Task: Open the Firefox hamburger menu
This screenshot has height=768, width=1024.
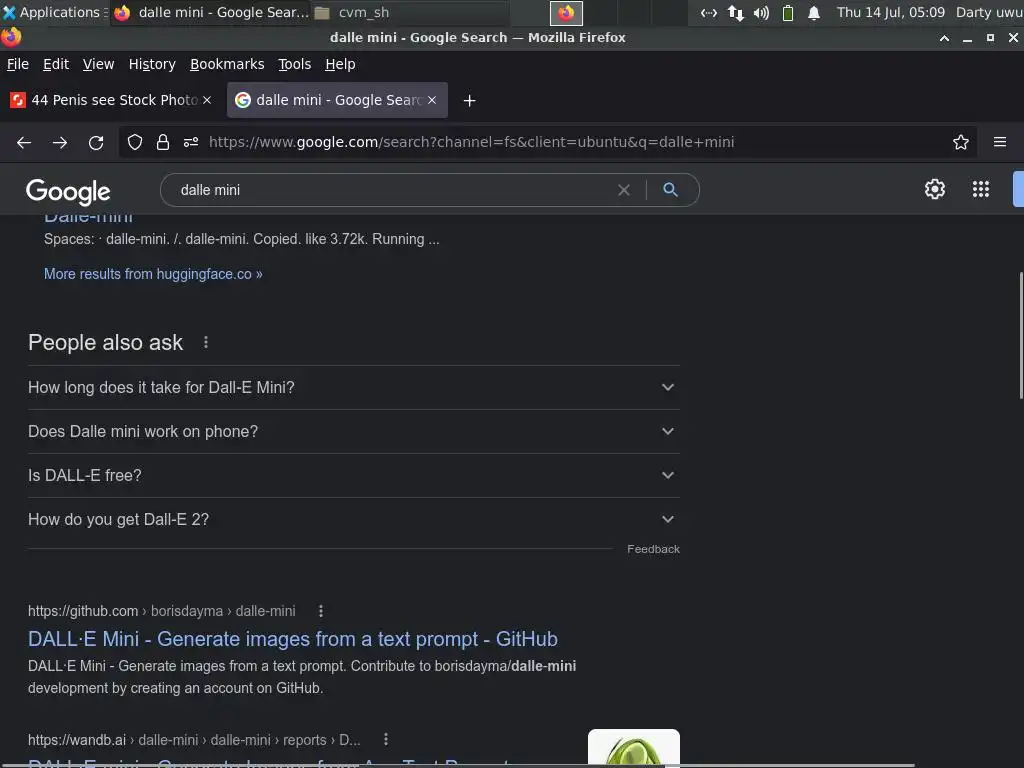Action: (1000, 142)
